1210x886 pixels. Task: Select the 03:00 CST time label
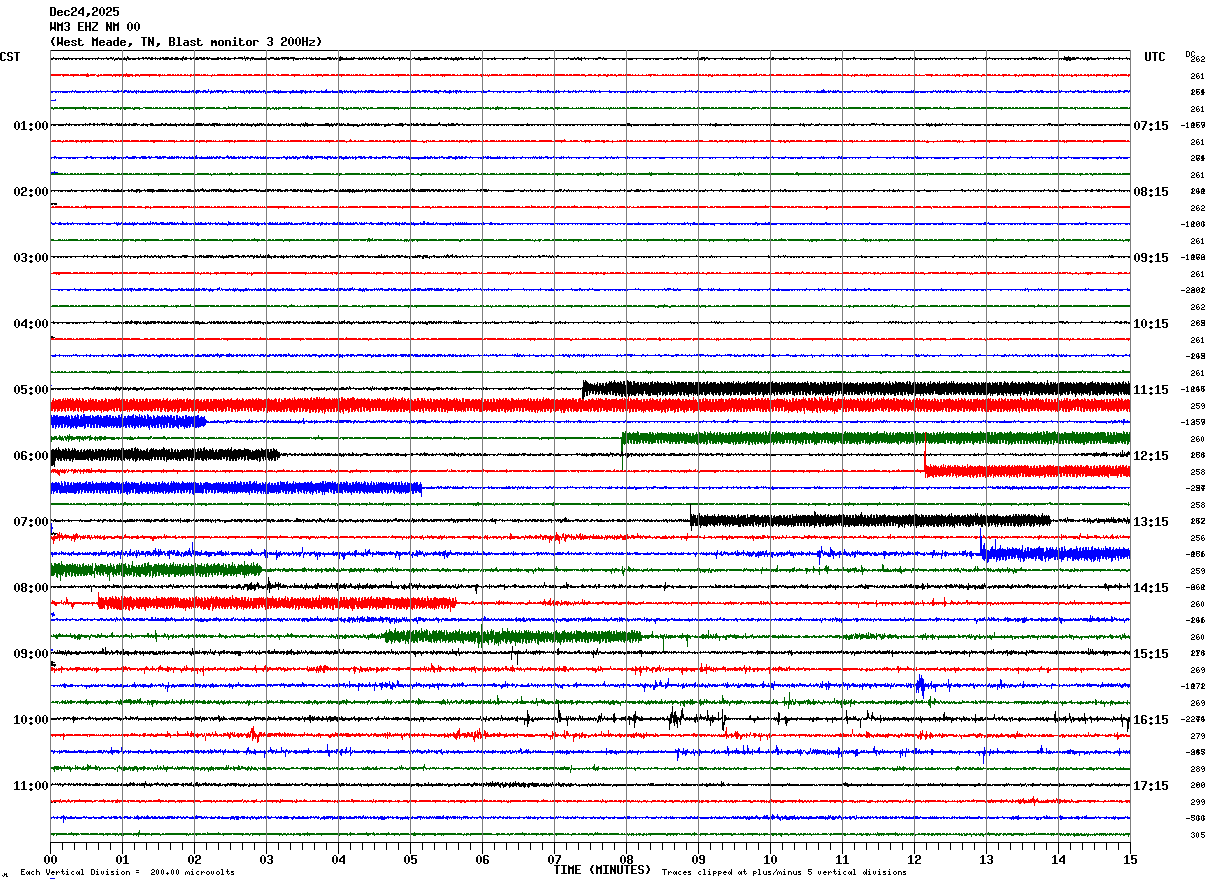click(x=31, y=258)
